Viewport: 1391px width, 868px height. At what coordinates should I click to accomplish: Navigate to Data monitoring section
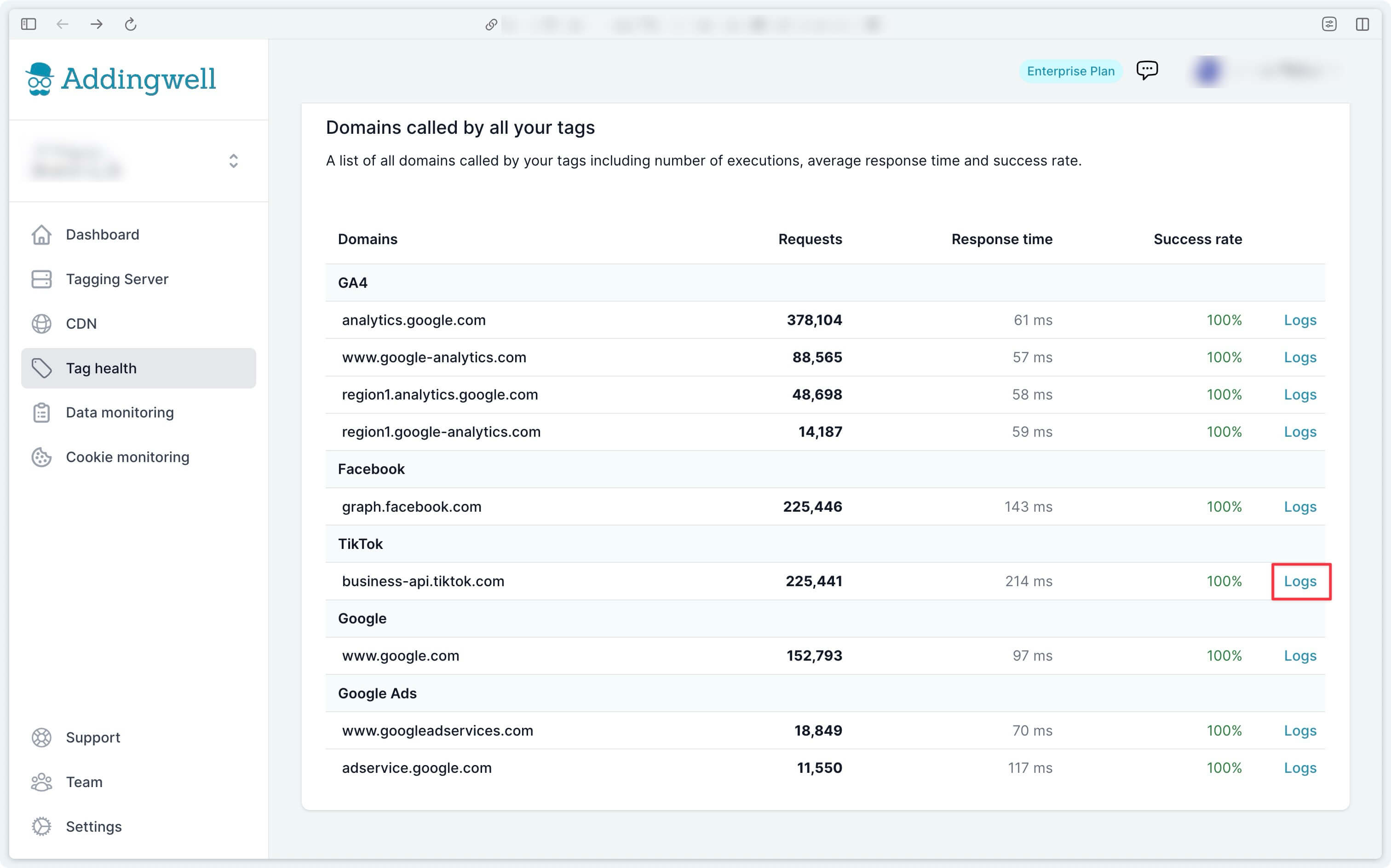click(x=119, y=412)
